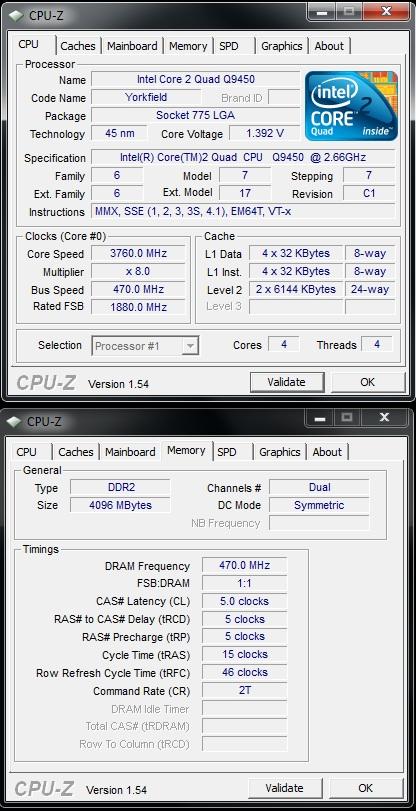Open About tab in top window
The width and height of the screenshot is (416, 811).
[x=329, y=46]
